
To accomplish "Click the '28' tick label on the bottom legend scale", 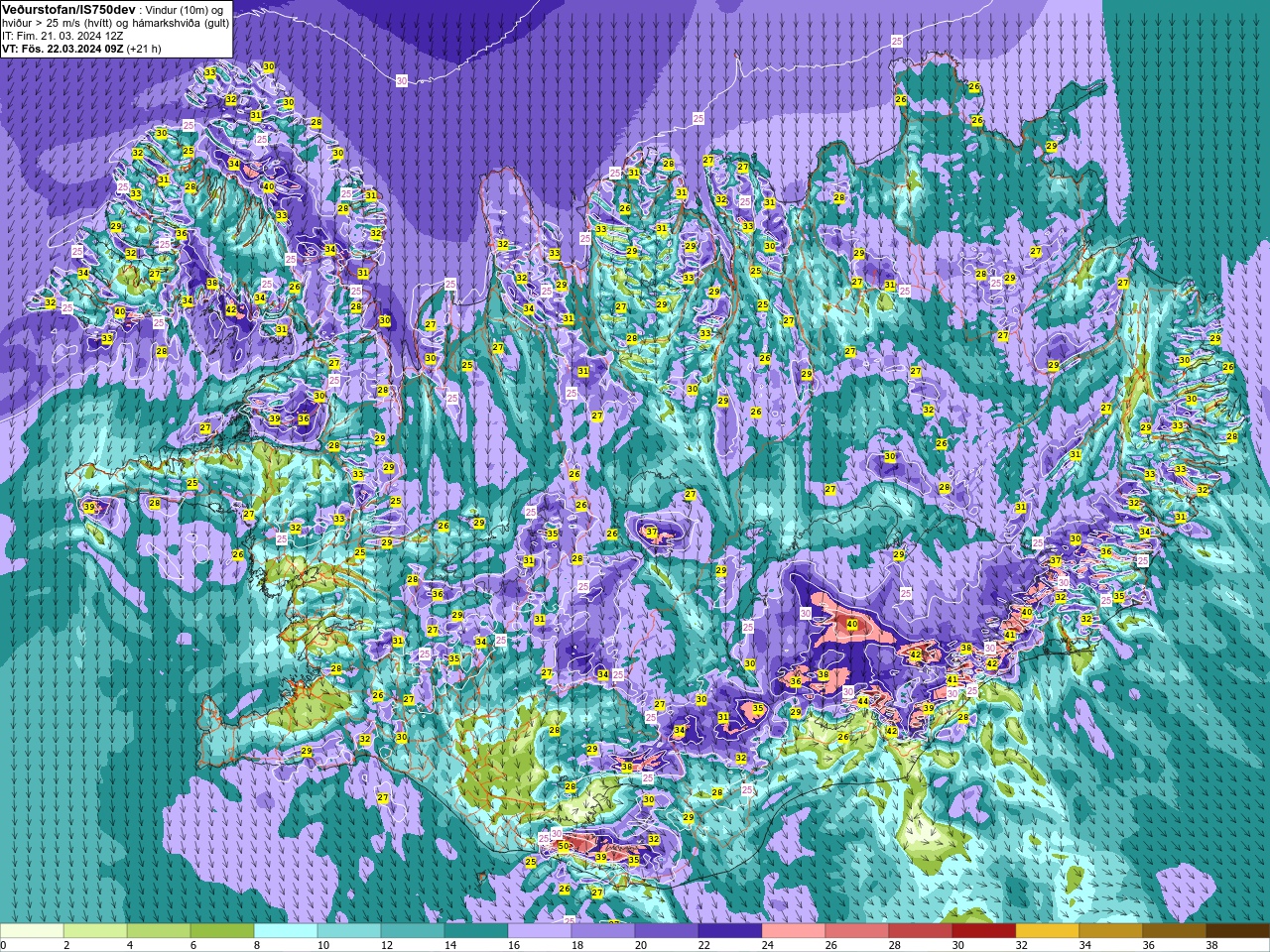I will point(895,945).
